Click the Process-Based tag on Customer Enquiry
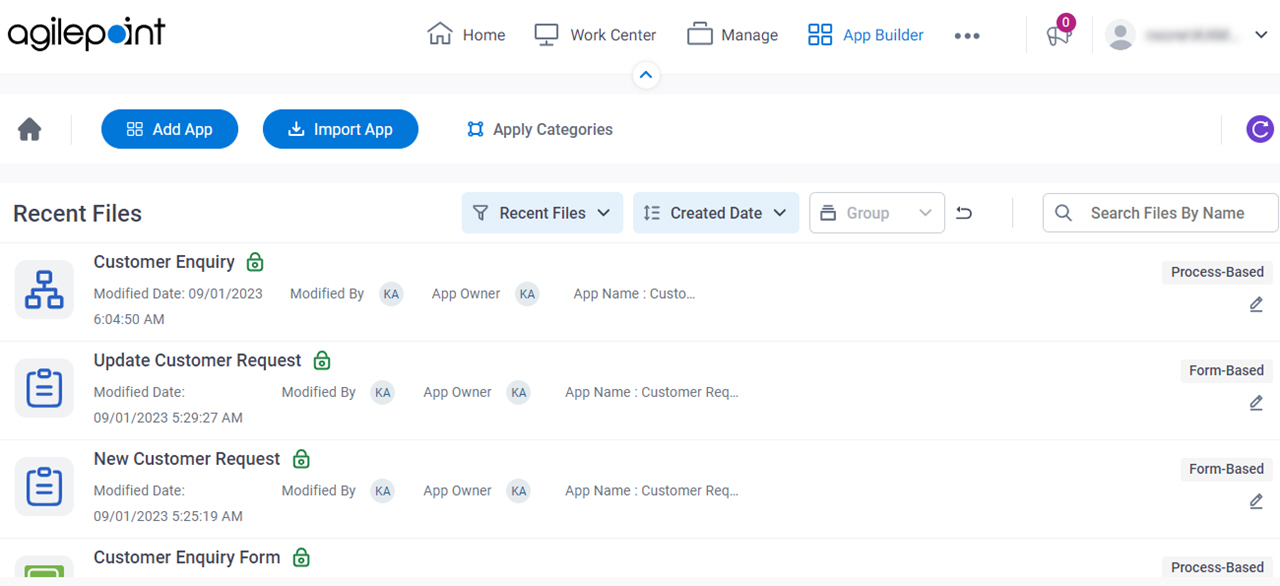Viewport: 1280px width, 586px height. click(1217, 272)
